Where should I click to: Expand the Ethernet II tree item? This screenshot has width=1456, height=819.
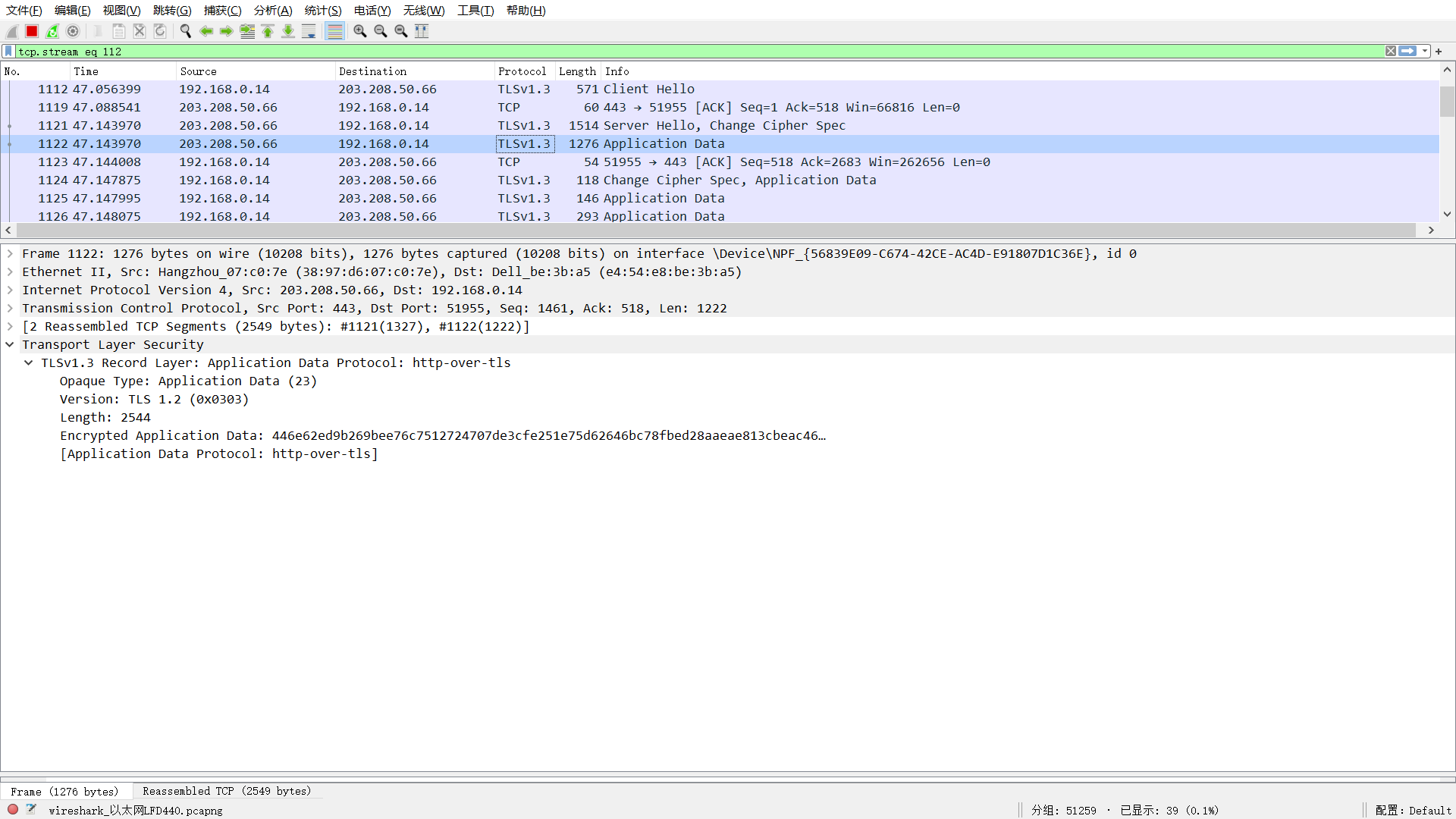pos(10,272)
